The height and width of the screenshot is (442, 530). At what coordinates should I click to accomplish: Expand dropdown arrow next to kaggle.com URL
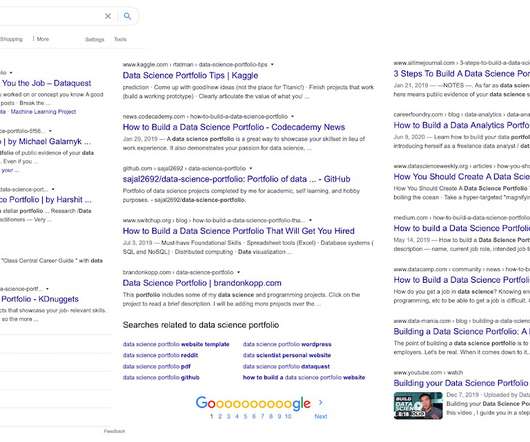(272, 64)
